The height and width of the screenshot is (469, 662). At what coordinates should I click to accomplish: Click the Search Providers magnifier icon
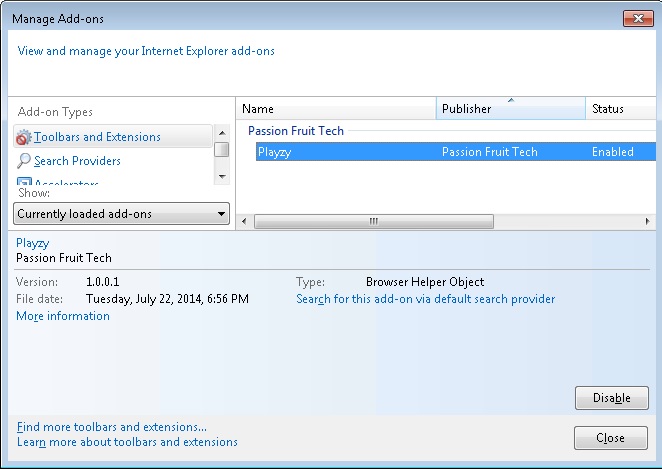coord(24,161)
